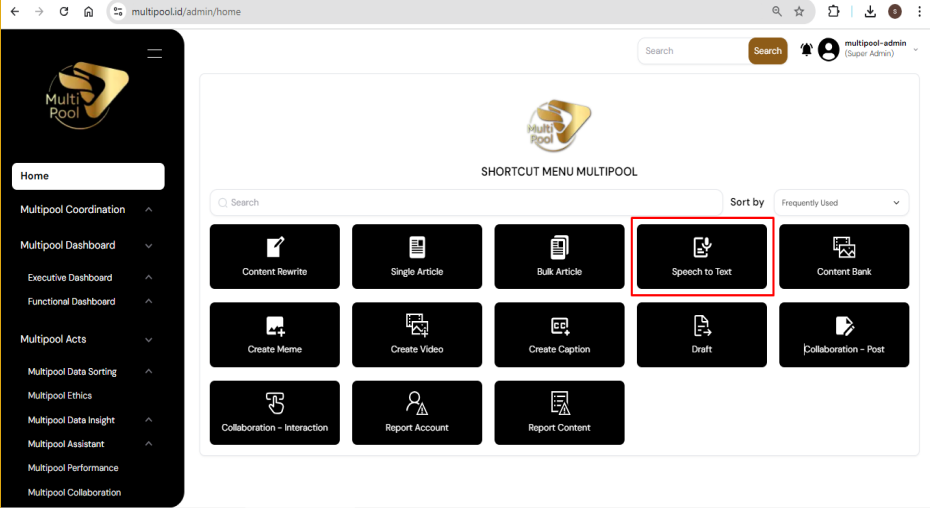Open the browser extensions puzzle icon
Image resolution: width=930 pixels, height=508 pixels.
coord(833,11)
